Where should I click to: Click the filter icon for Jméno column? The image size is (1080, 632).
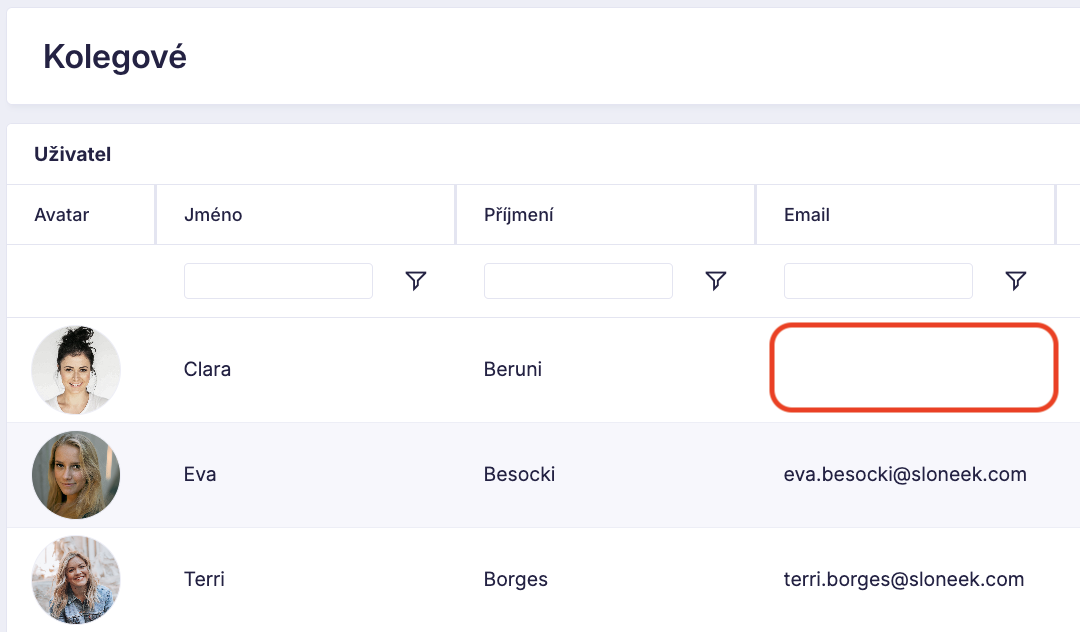click(x=416, y=281)
